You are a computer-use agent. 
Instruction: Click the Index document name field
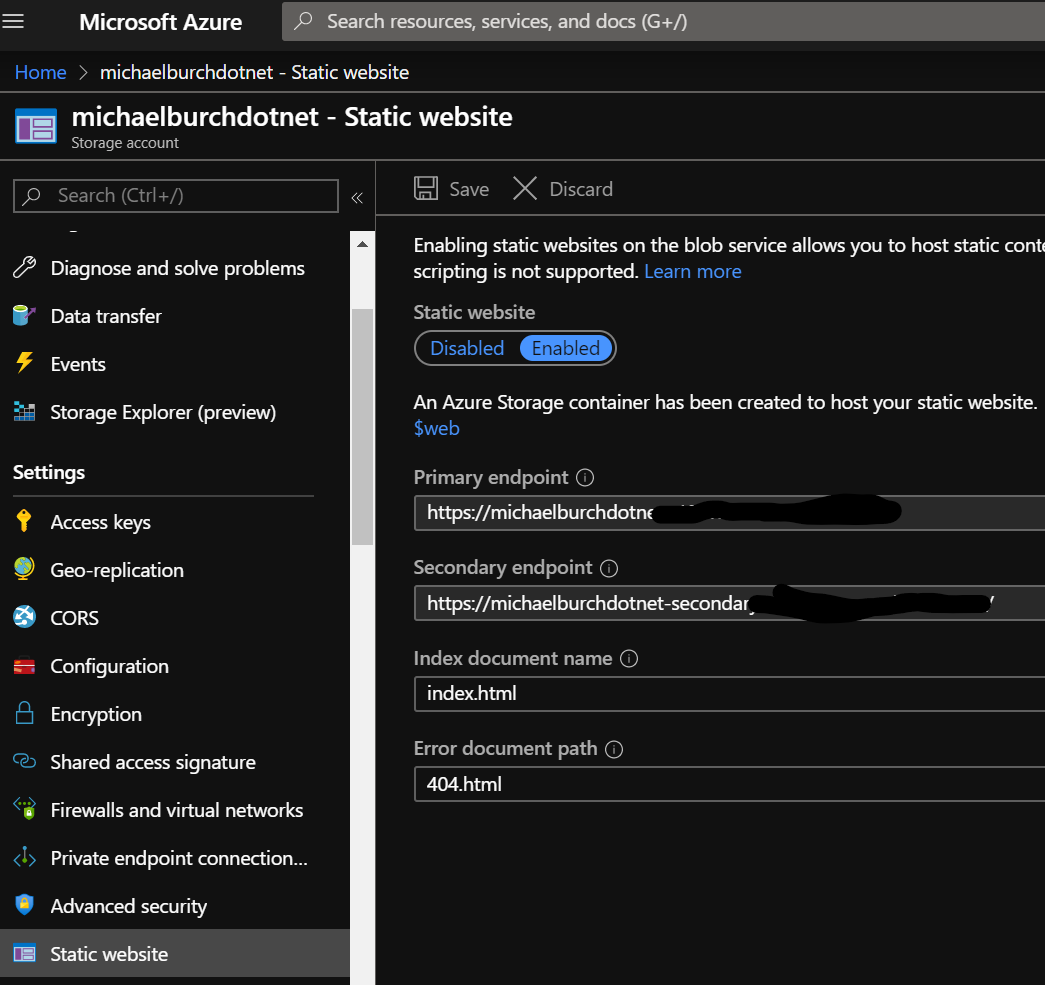point(729,694)
